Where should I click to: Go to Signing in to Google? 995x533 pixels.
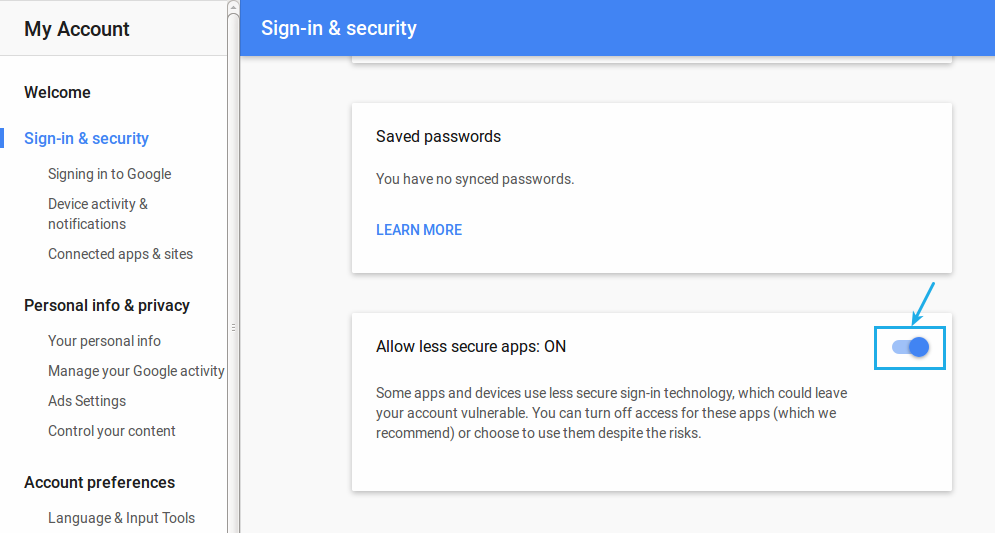click(x=110, y=174)
